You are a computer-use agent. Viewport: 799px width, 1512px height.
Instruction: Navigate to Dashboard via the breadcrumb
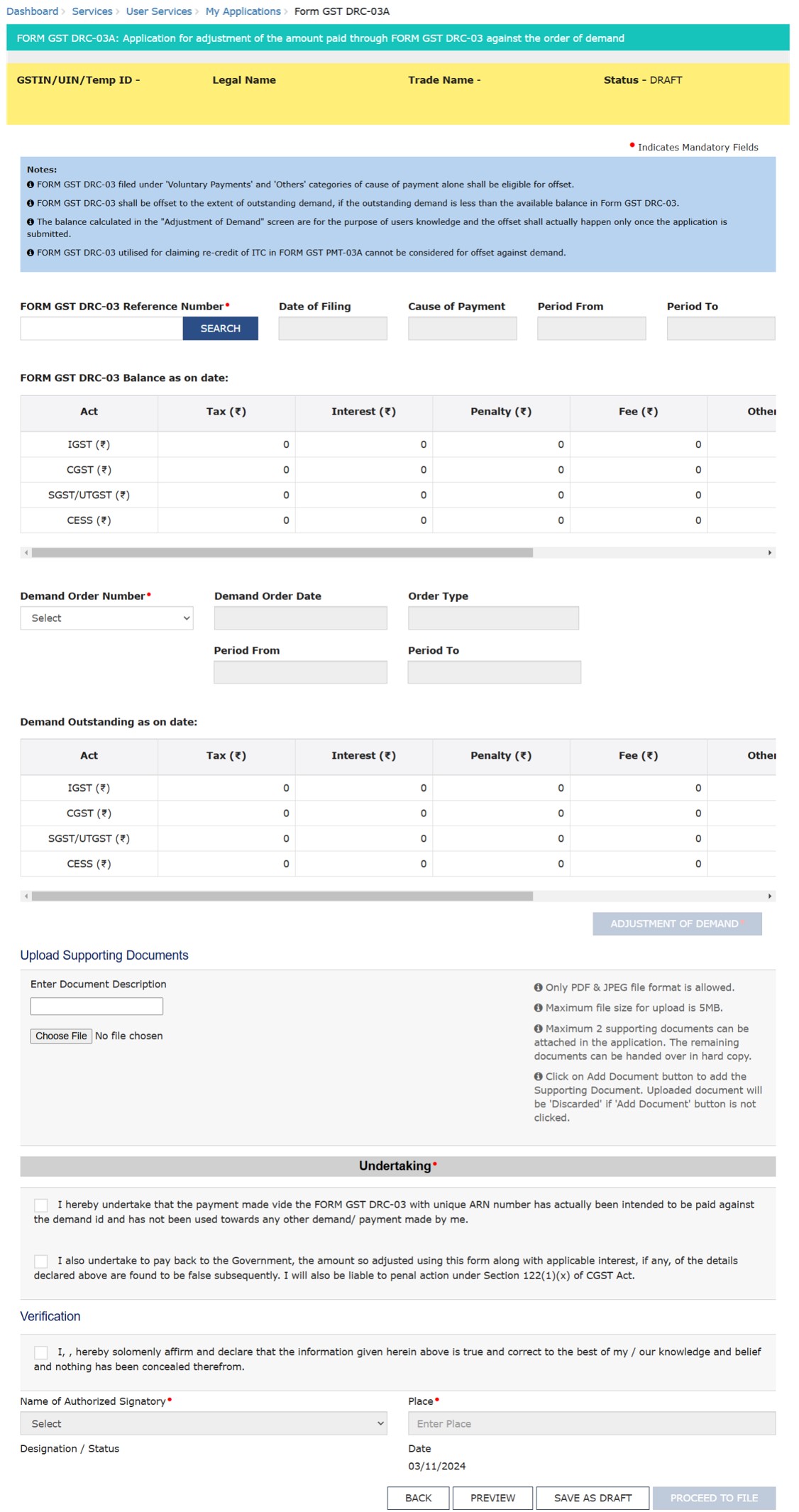pos(32,11)
